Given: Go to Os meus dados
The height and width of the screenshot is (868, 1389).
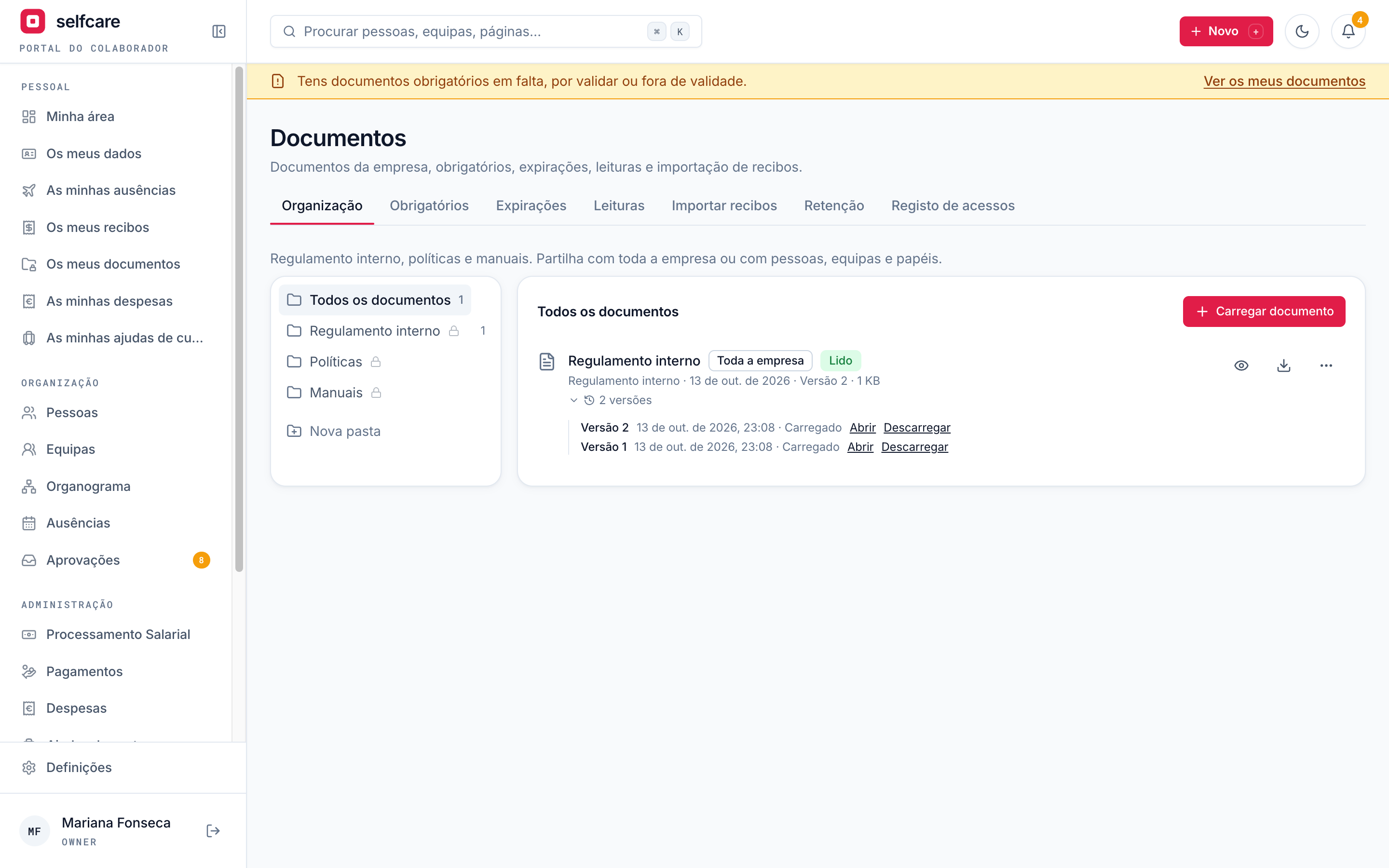Looking at the screenshot, I should (116, 154).
